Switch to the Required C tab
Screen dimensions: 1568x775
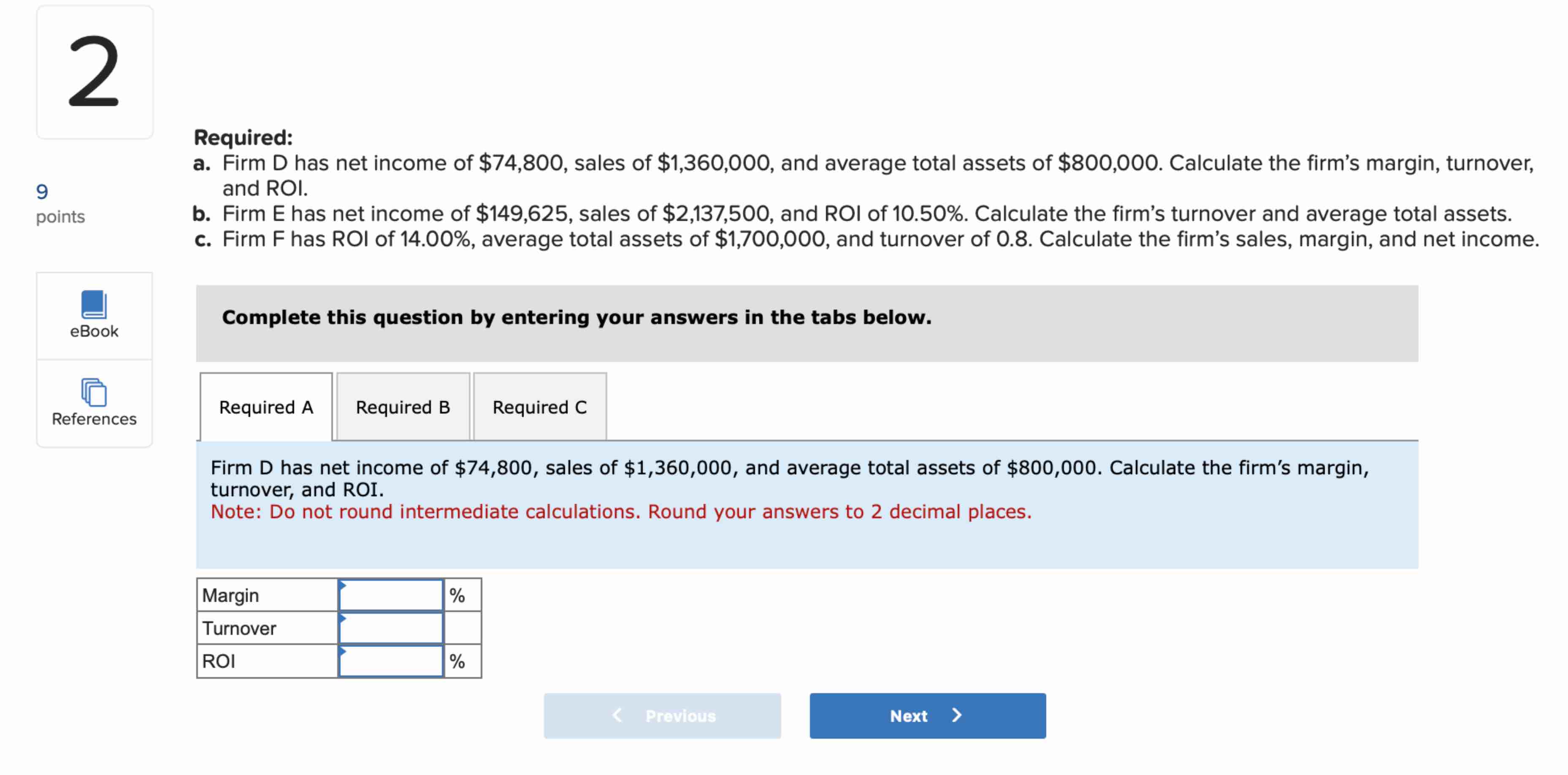(539, 406)
